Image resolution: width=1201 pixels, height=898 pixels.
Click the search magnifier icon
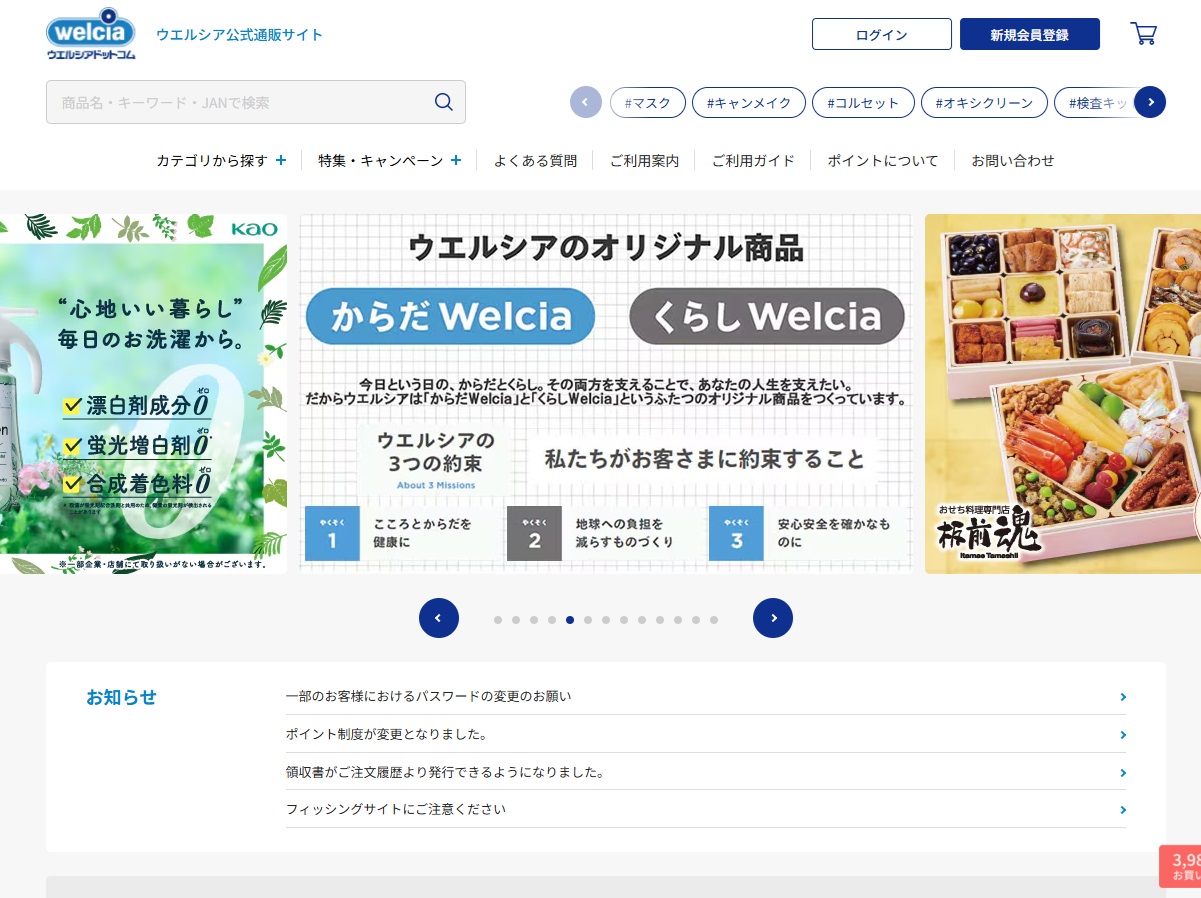point(444,102)
